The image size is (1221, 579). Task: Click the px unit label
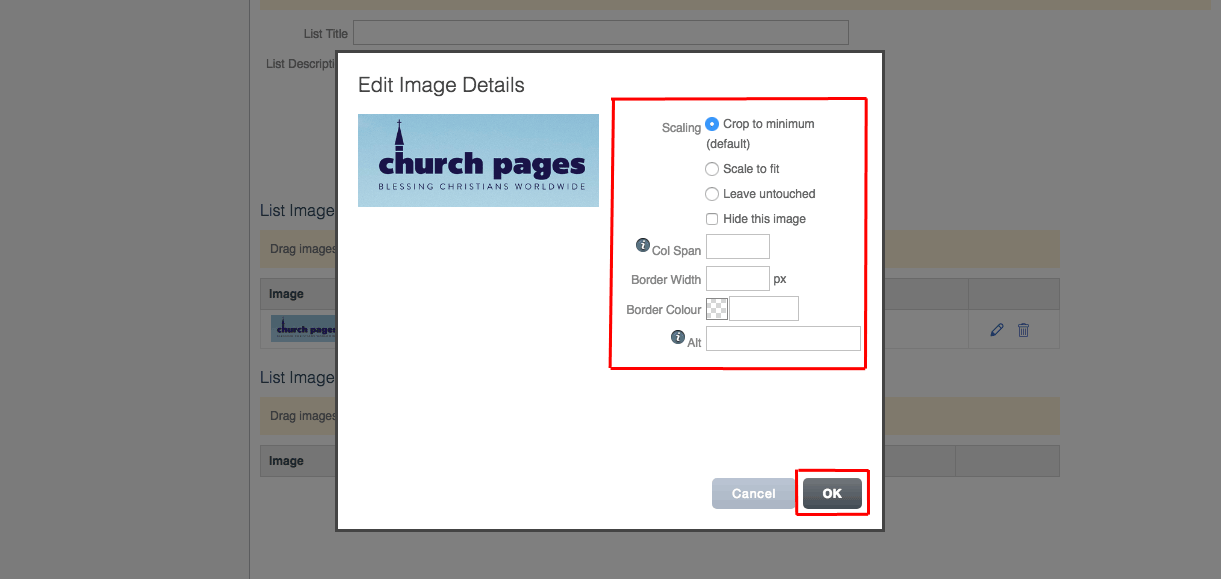tap(780, 279)
